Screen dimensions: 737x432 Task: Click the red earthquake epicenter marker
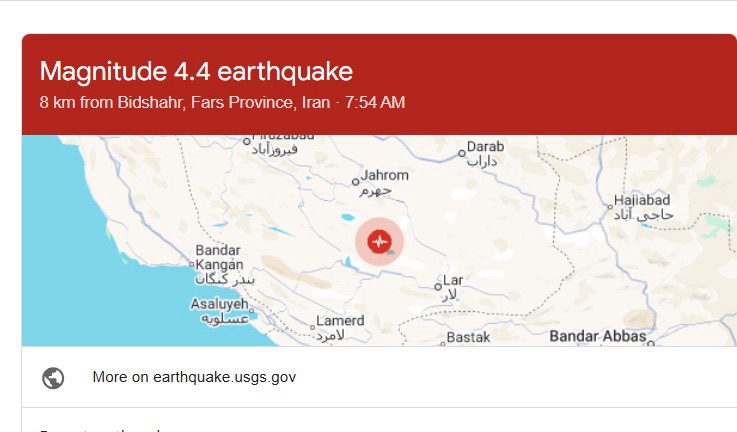point(379,241)
